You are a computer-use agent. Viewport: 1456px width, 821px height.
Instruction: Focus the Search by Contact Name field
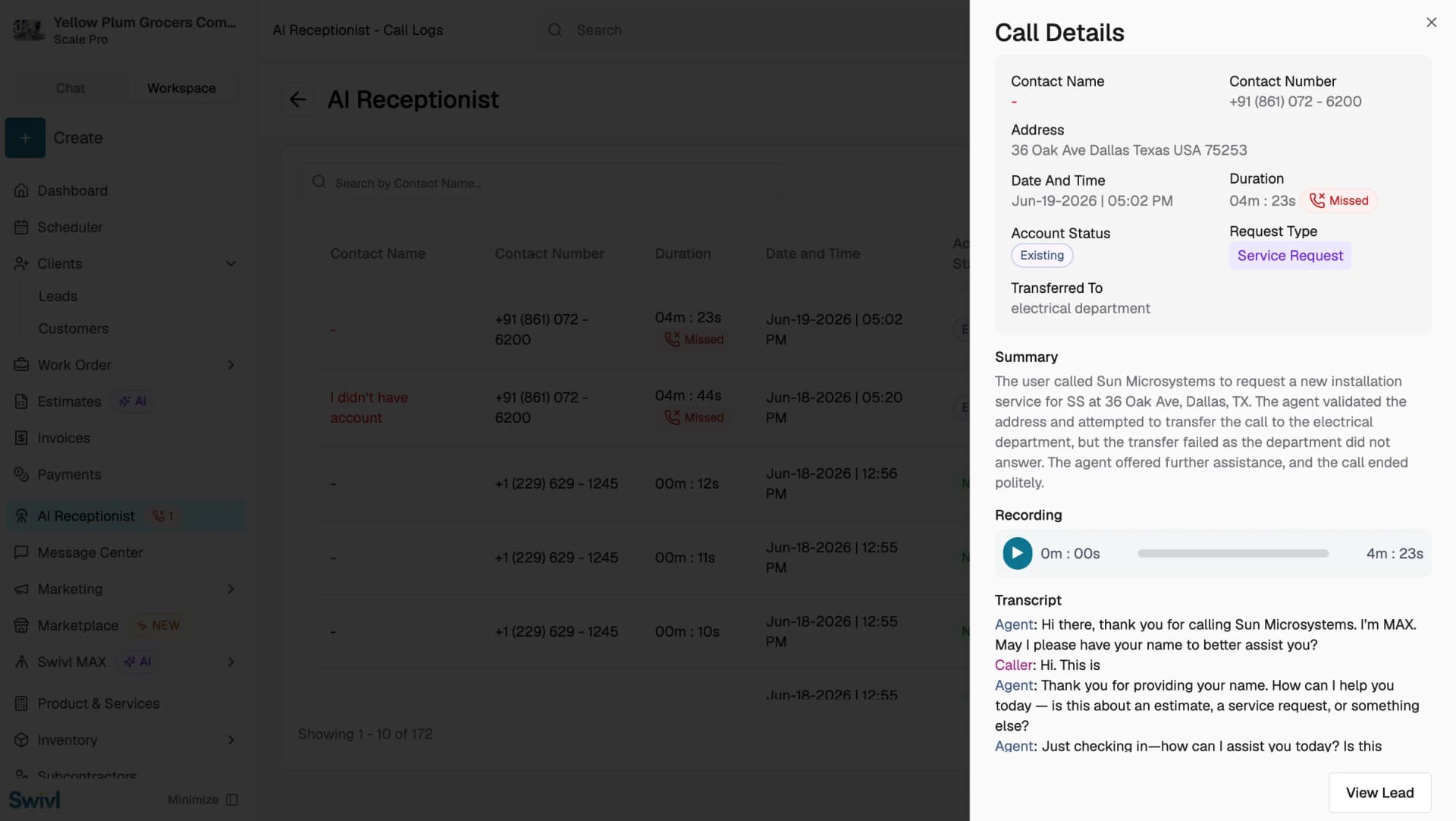coord(541,182)
